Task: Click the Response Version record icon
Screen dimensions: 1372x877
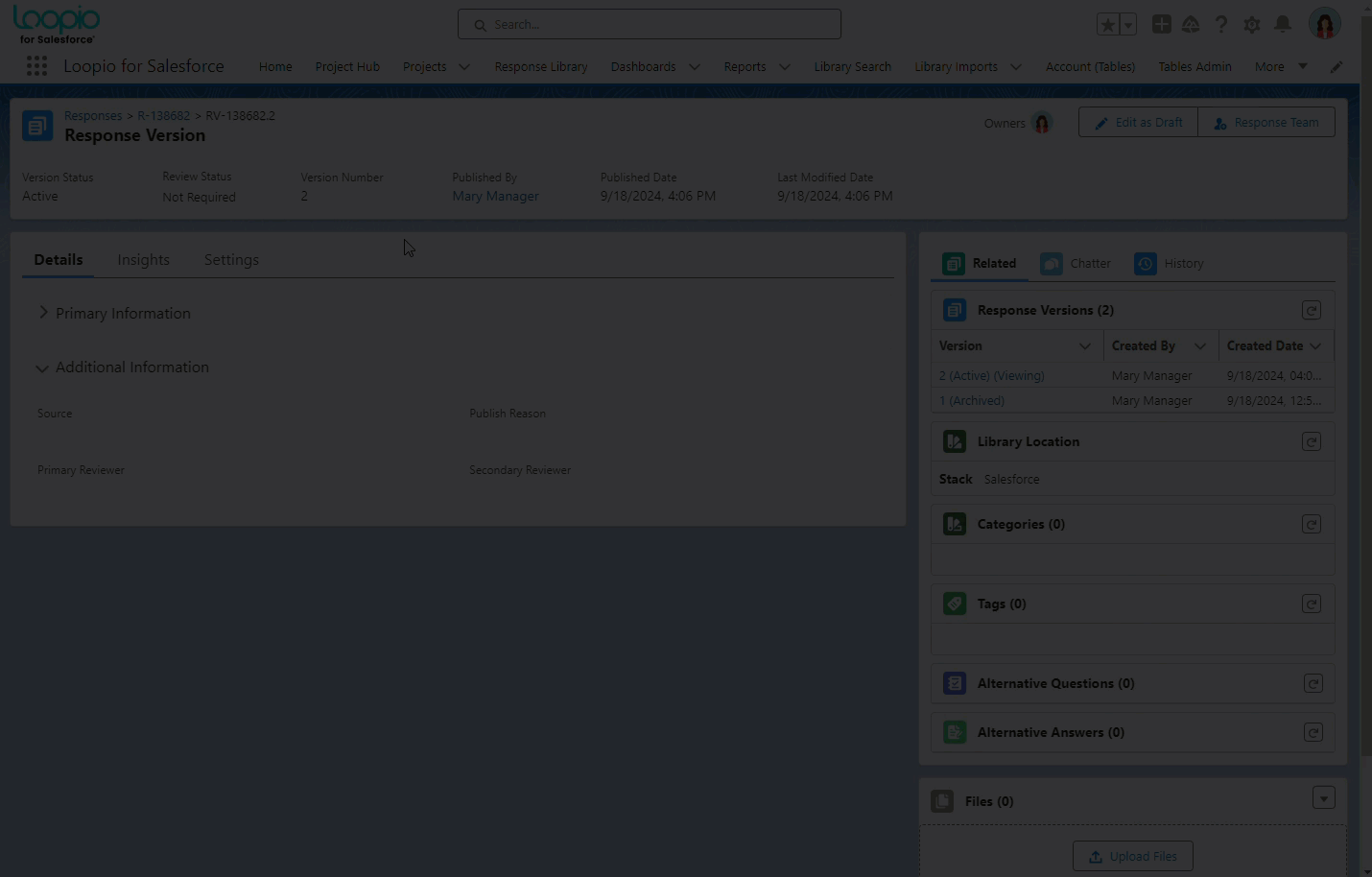Action: click(37, 126)
